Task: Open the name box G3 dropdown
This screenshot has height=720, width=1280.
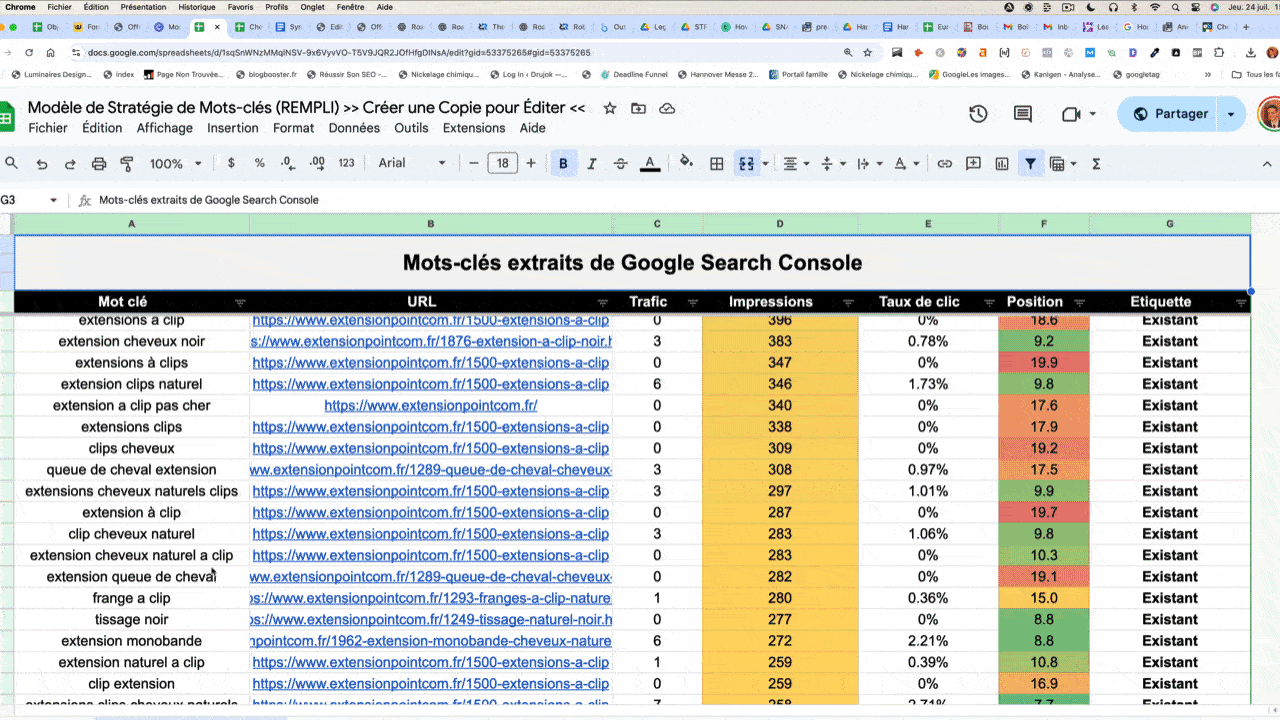Action: (53, 200)
